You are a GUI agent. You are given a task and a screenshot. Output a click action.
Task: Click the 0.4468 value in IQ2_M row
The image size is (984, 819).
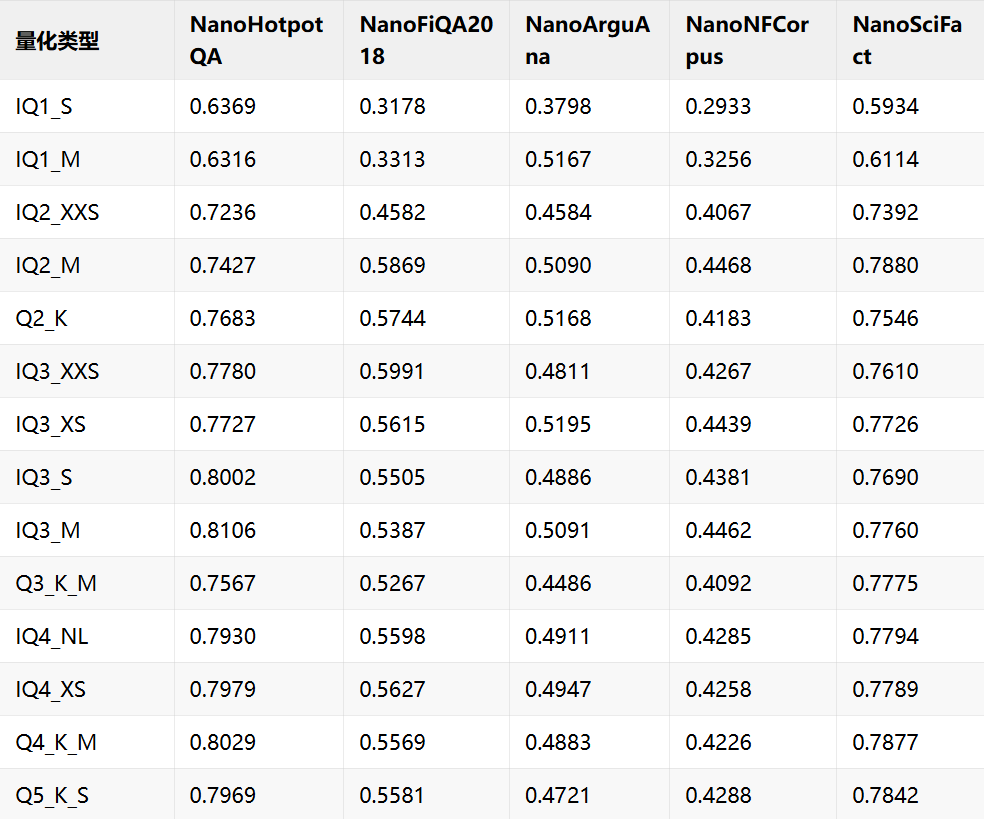pyautogui.click(x=718, y=265)
